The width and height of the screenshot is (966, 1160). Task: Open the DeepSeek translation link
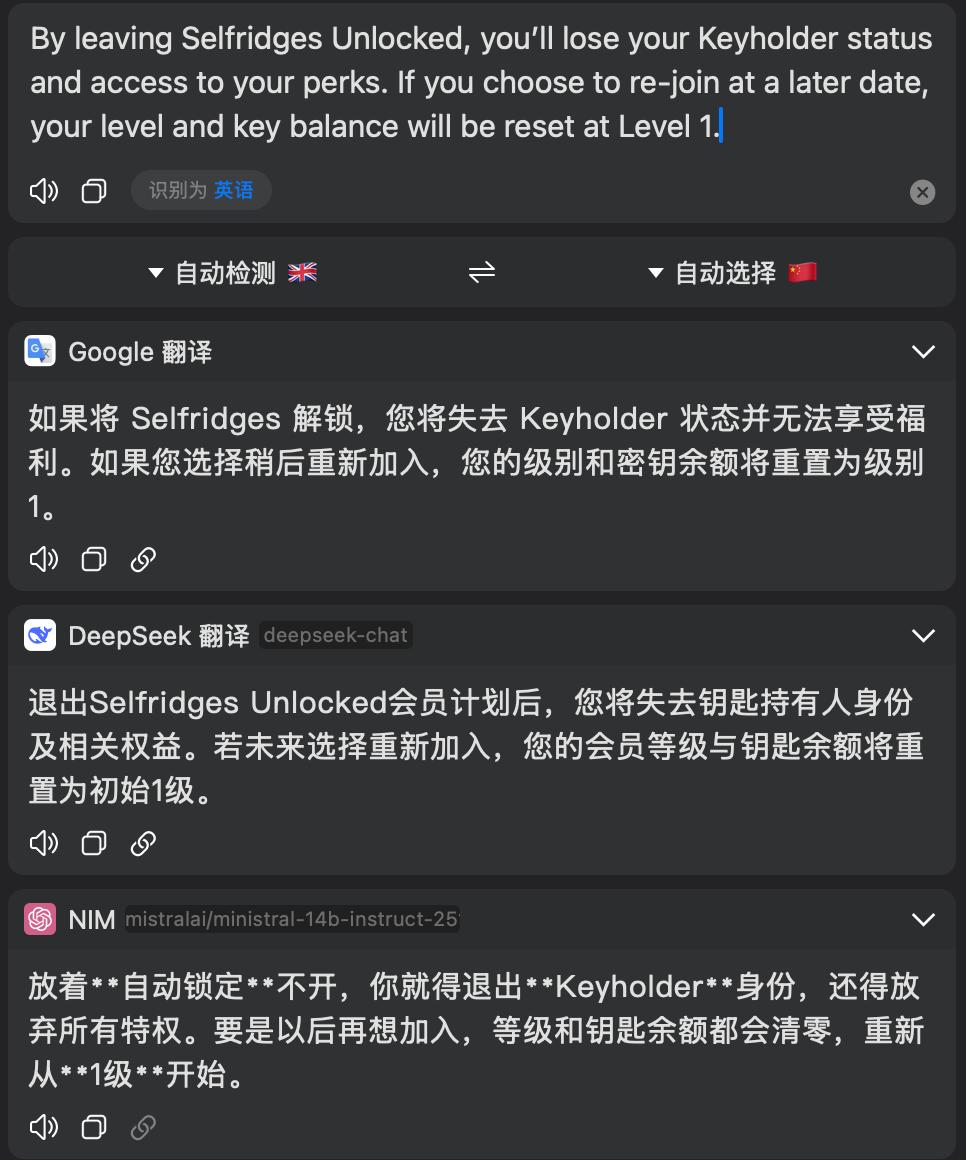point(143,843)
